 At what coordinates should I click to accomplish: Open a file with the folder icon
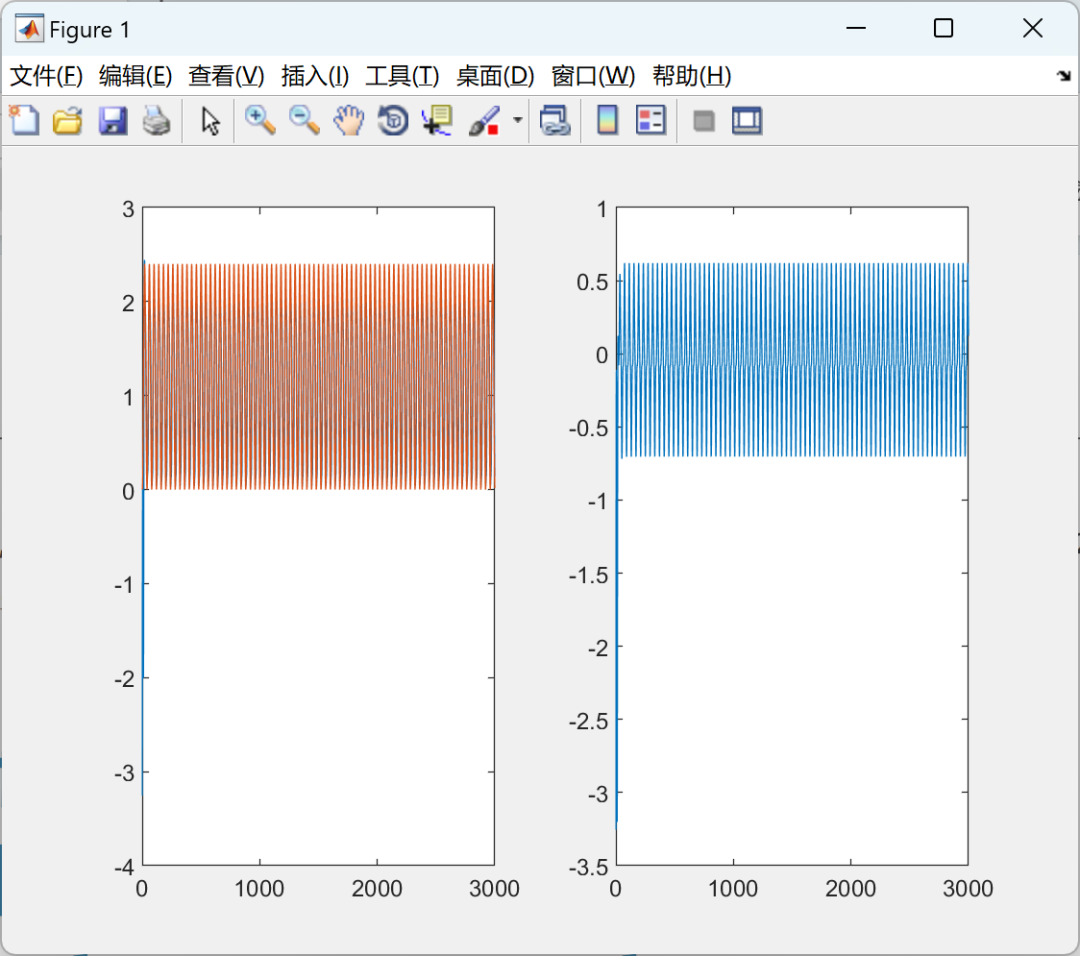tap(68, 121)
